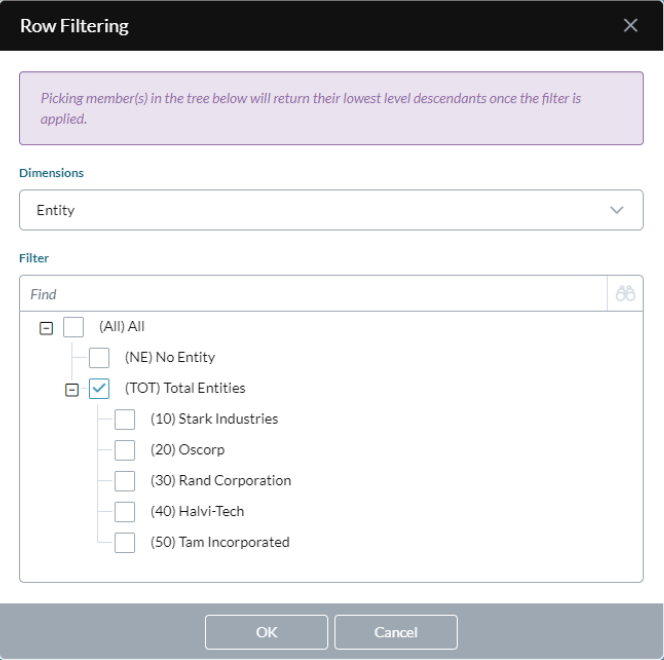This screenshot has width=664, height=660.
Task: Check the Rand Corporation checkbox
Action: (x=125, y=481)
